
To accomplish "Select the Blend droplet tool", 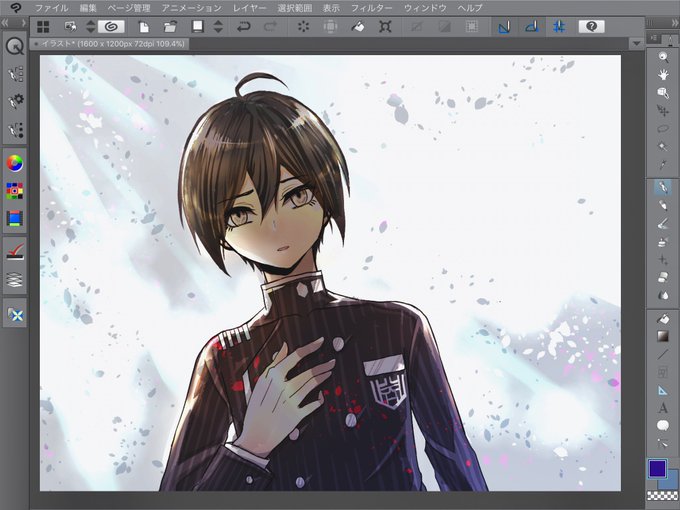I will click(663, 295).
